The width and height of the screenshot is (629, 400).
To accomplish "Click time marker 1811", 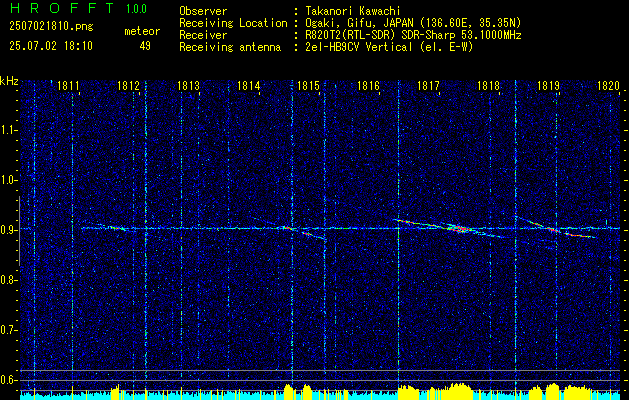I will [68, 86].
